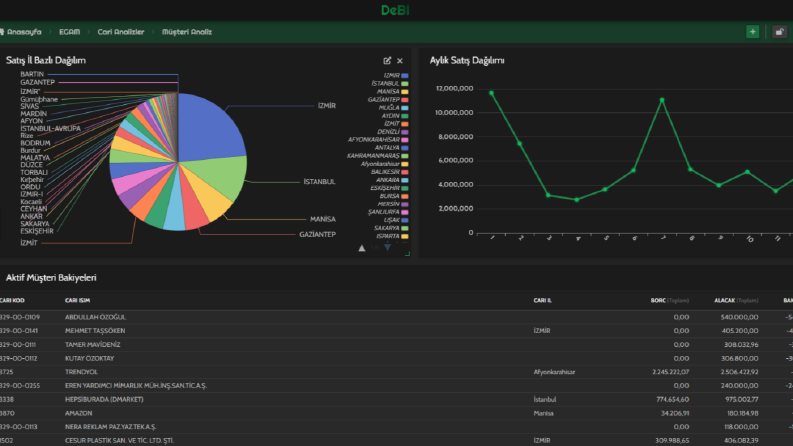
Task: Select the KUTAY OZOKTAY row
Action: 396,358
